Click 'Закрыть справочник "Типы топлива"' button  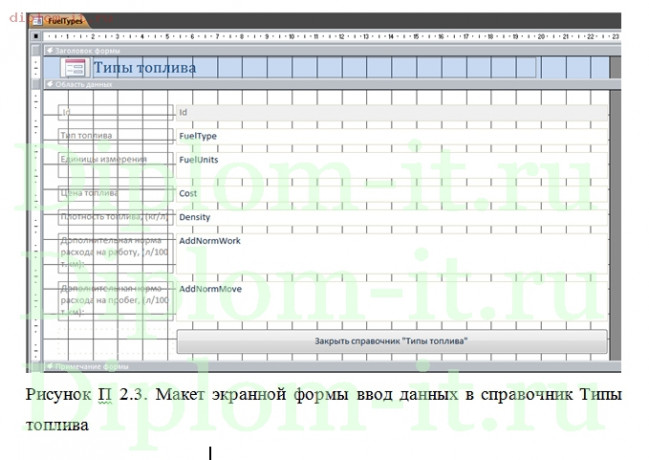[x=392, y=342]
